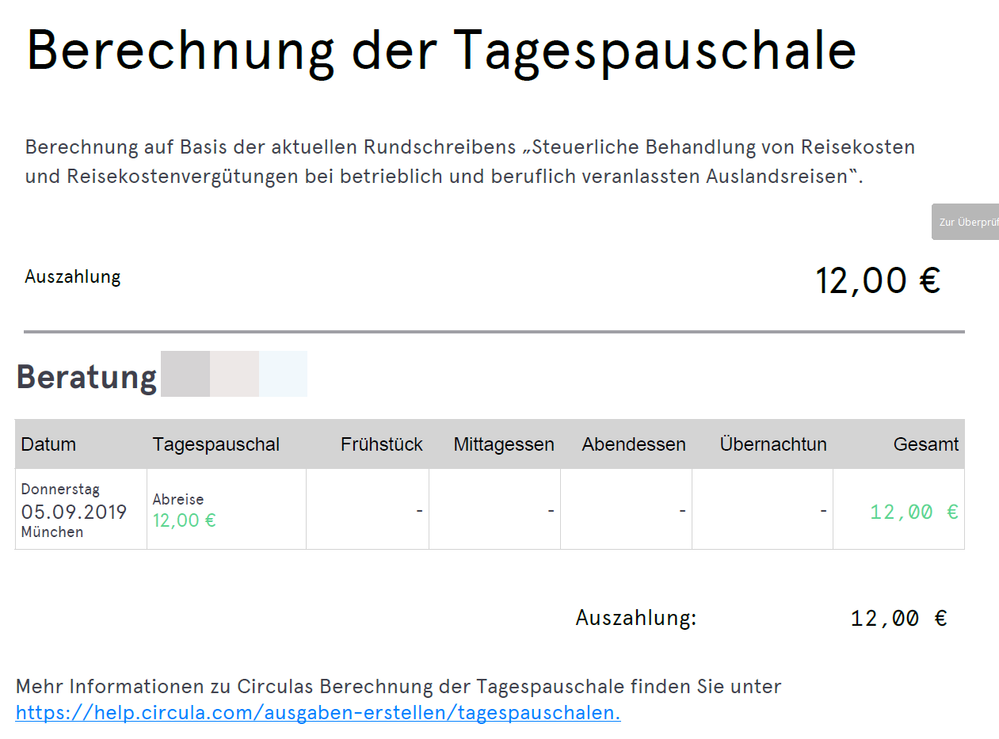Click the gray swatch beside Beratung

click(x=185, y=374)
